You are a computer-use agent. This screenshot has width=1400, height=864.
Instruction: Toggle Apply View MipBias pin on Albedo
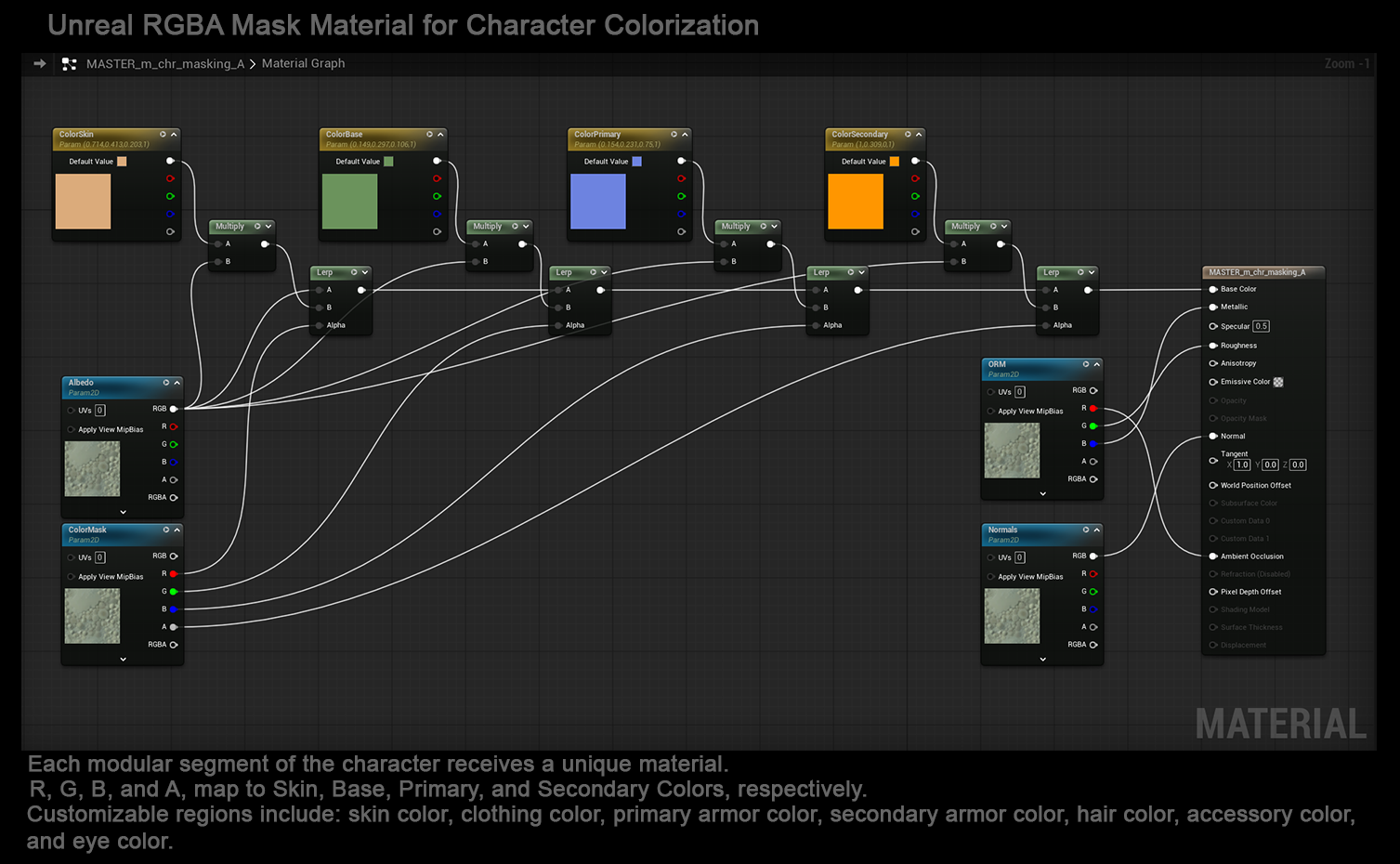pyautogui.click(x=72, y=430)
